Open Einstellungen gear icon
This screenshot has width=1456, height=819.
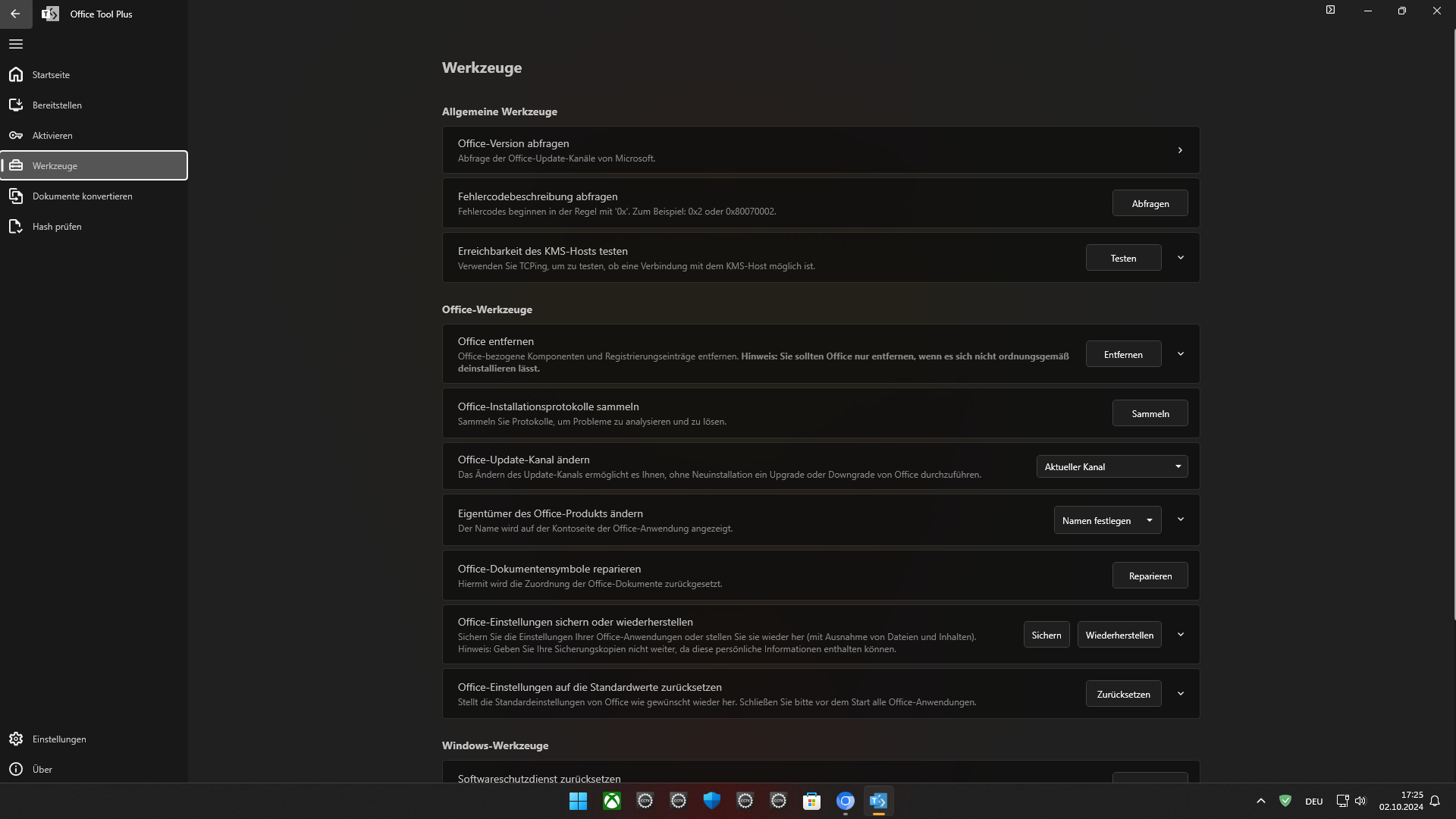click(16, 739)
